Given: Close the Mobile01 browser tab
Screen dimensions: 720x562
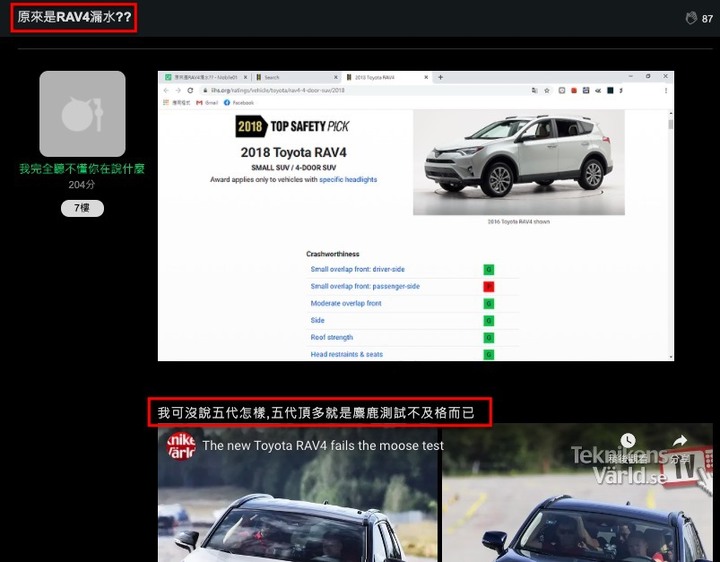Looking at the screenshot, I should pyautogui.click(x=245, y=77).
